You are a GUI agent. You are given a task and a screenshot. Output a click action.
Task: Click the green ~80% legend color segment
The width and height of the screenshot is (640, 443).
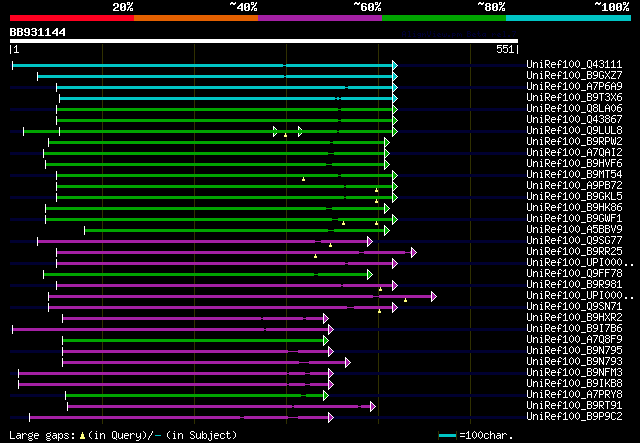point(444,18)
